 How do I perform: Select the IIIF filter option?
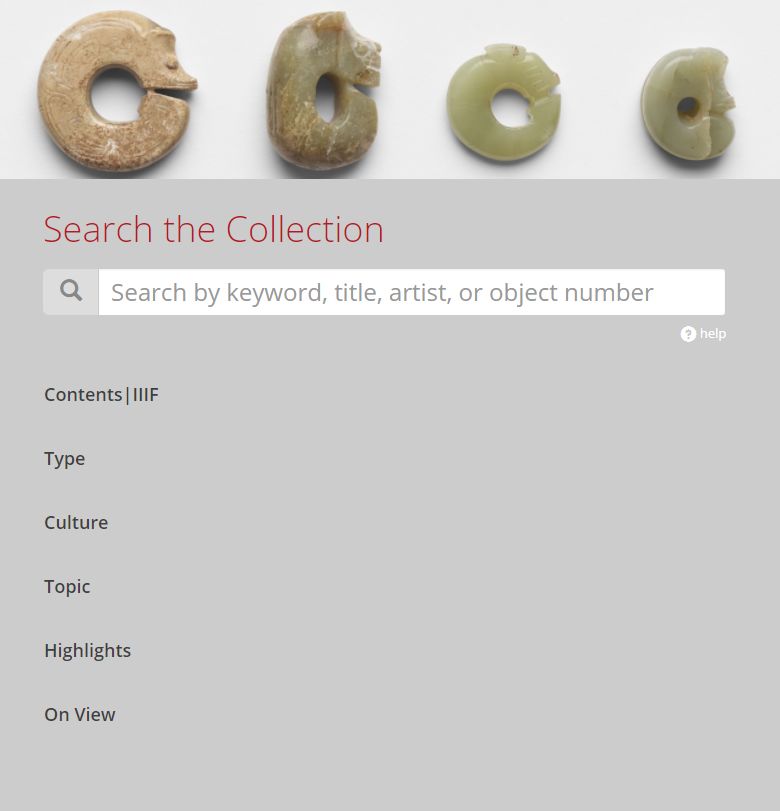coord(145,395)
